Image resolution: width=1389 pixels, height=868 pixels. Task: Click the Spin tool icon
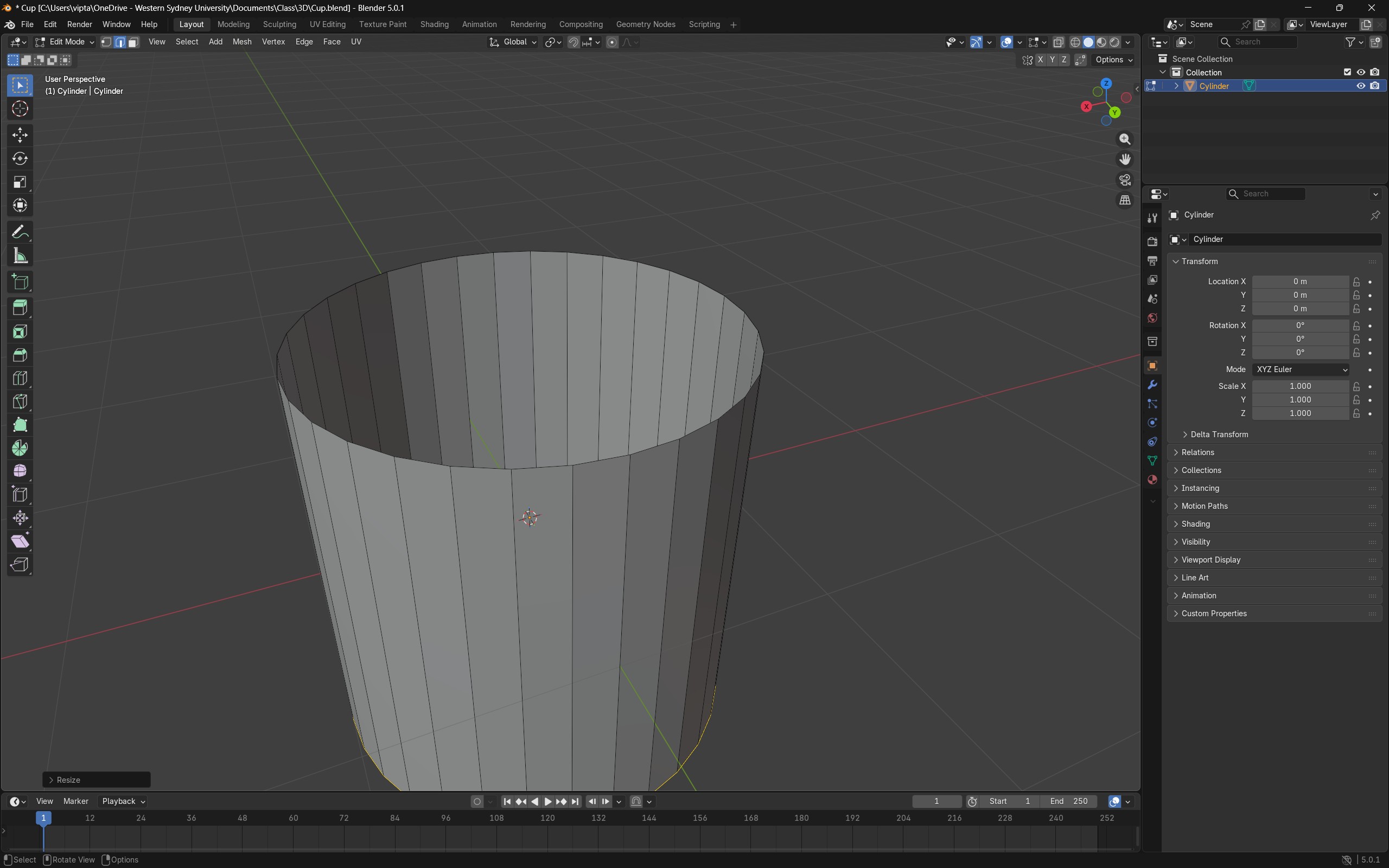(x=20, y=448)
